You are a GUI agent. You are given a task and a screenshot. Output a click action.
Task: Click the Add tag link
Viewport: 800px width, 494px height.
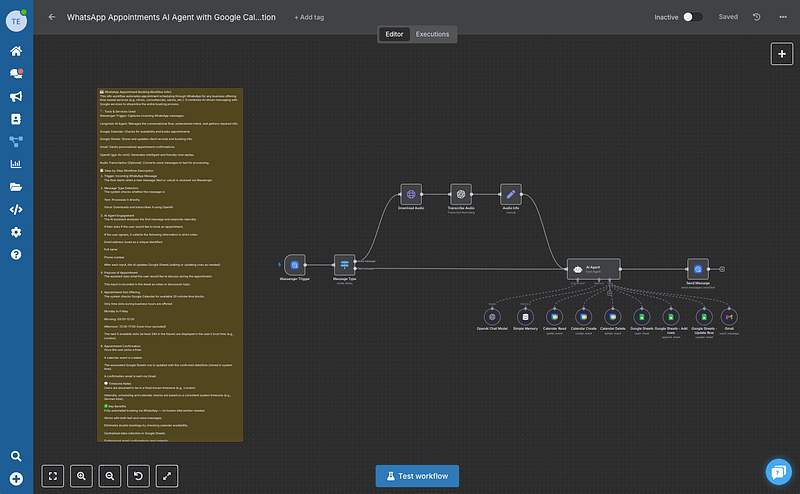(x=309, y=17)
